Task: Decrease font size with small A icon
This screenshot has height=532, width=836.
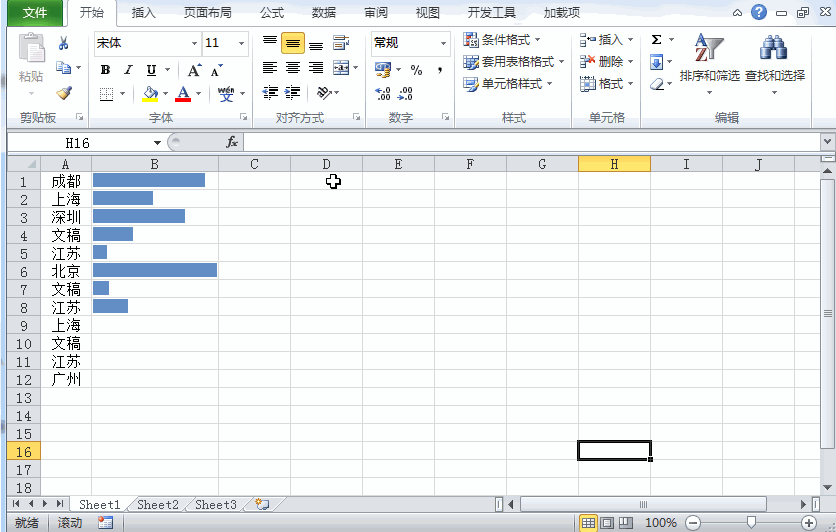Action: 216,70
